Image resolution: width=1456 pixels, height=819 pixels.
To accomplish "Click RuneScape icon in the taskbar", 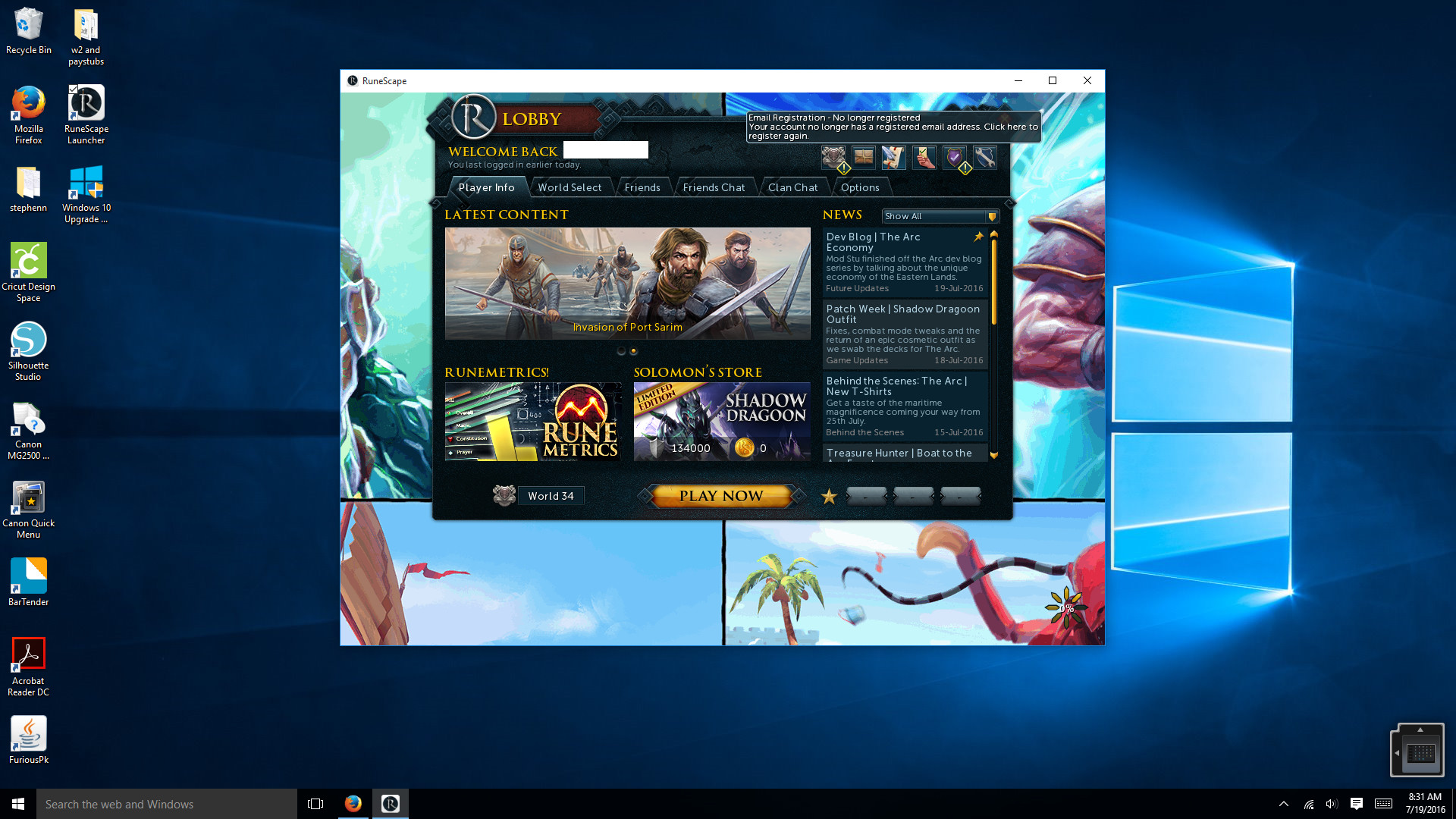I will point(391,804).
